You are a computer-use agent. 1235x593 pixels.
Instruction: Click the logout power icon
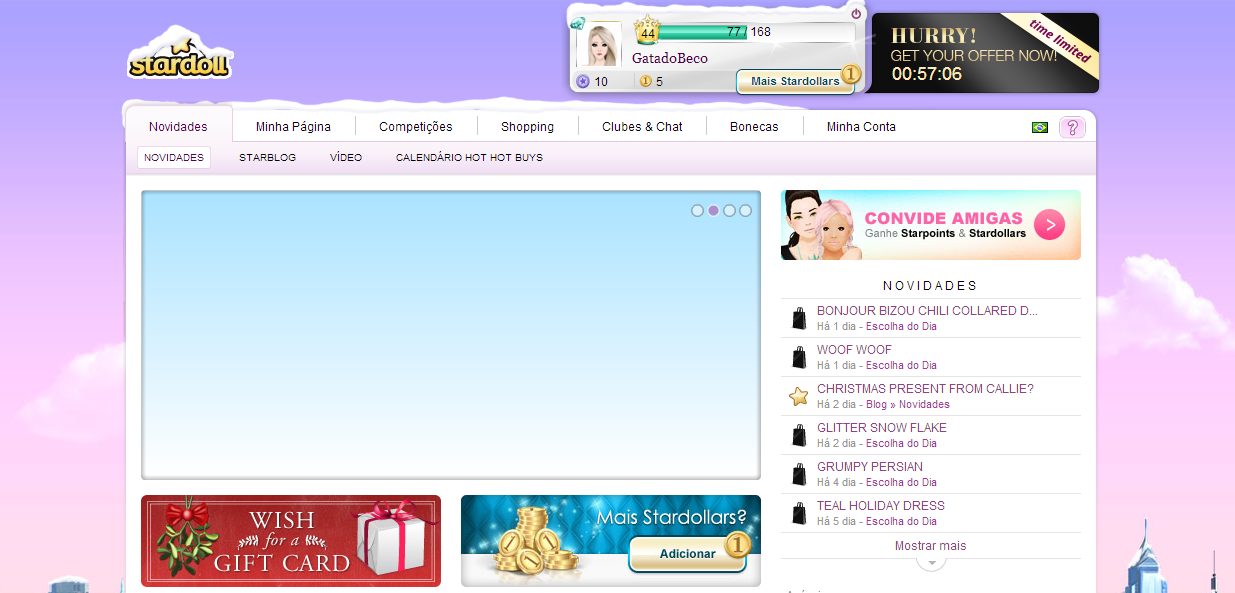click(x=856, y=14)
